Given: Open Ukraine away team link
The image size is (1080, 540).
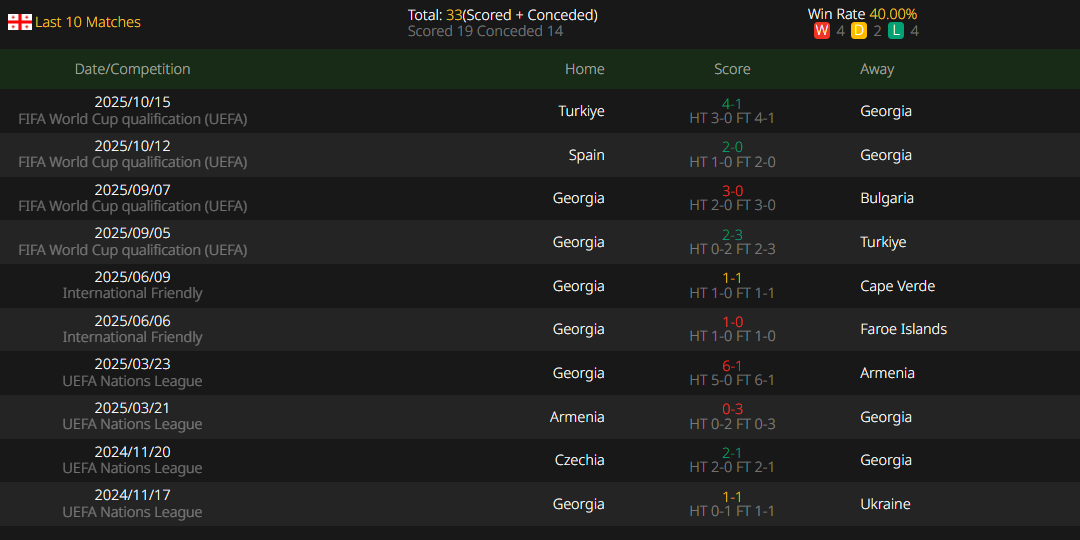Looking at the screenshot, I should tap(885, 504).
